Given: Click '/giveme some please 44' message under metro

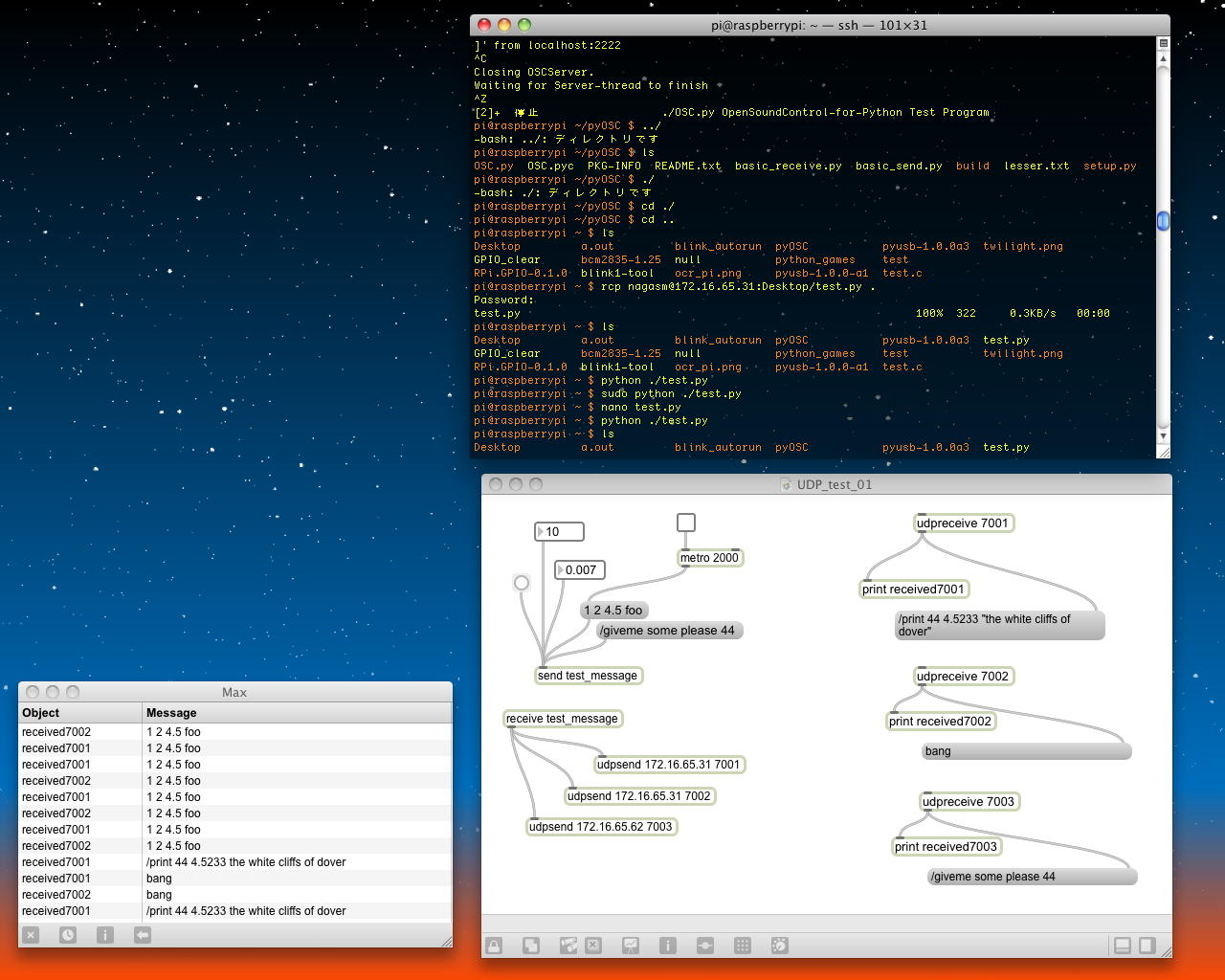Looking at the screenshot, I should point(668,631).
